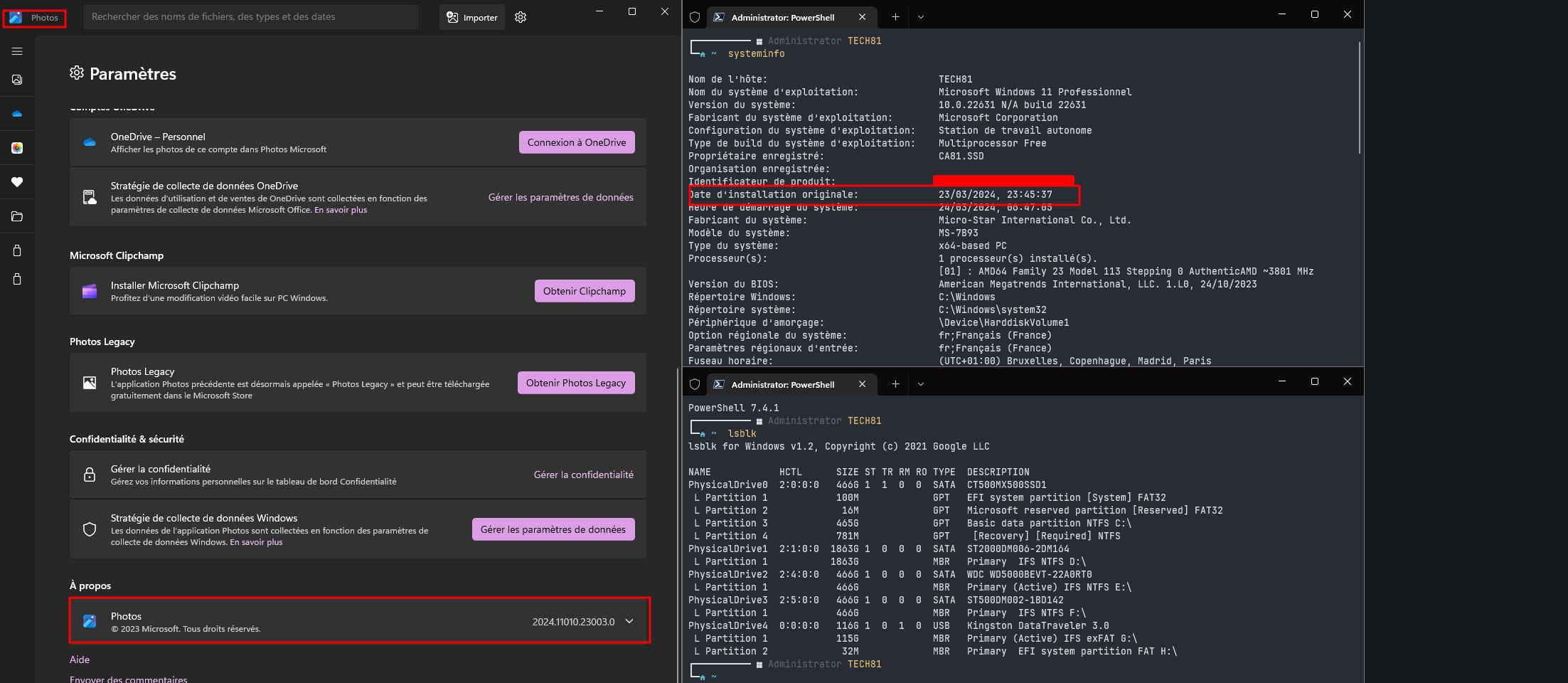Click the OneDrive cloud icon beside OneDrive – Personnel
1568x683 pixels.
pos(90,142)
